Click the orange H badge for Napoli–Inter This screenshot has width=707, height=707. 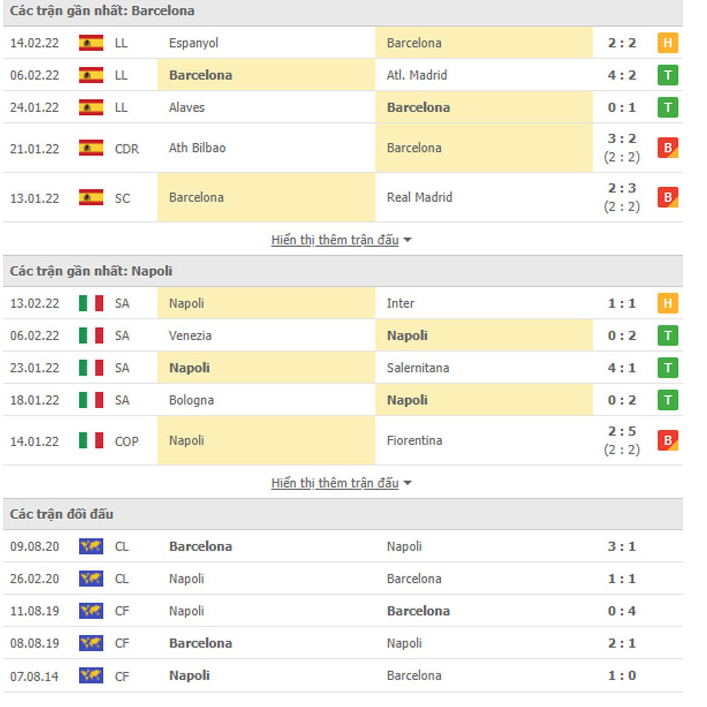(x=668, y=303)
